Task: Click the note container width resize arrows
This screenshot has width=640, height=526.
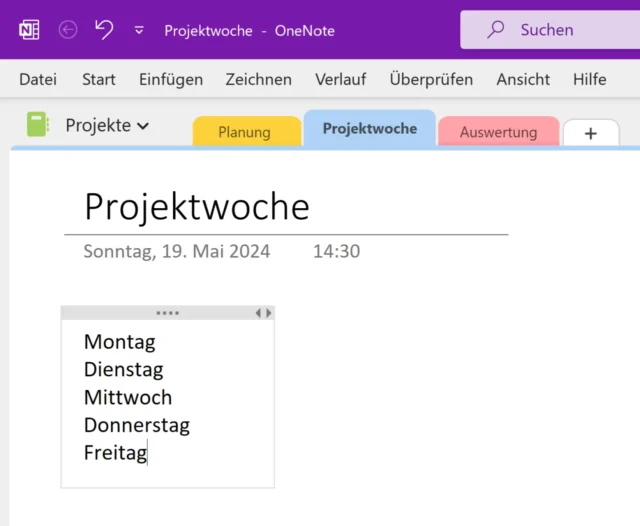Action: click(x=263, y=313)
